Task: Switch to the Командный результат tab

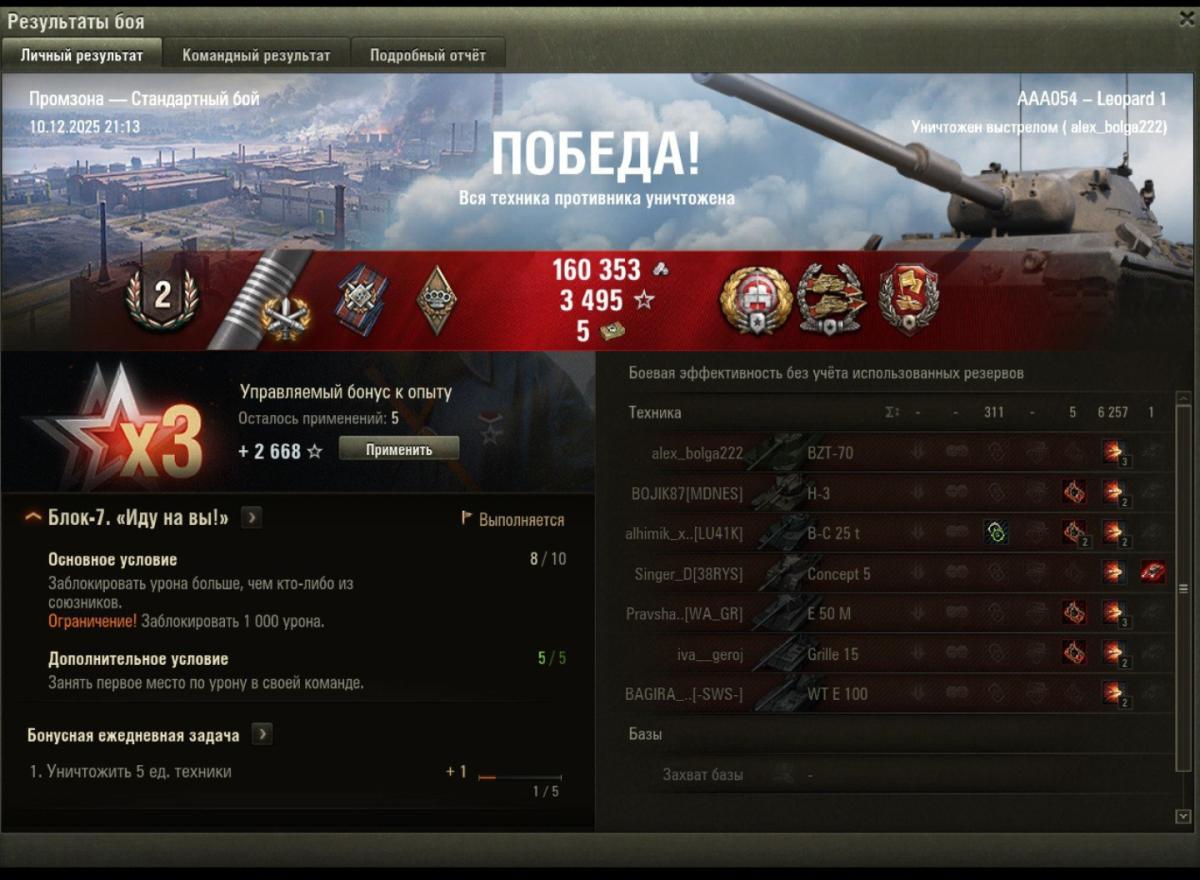Action: point(256,55)
